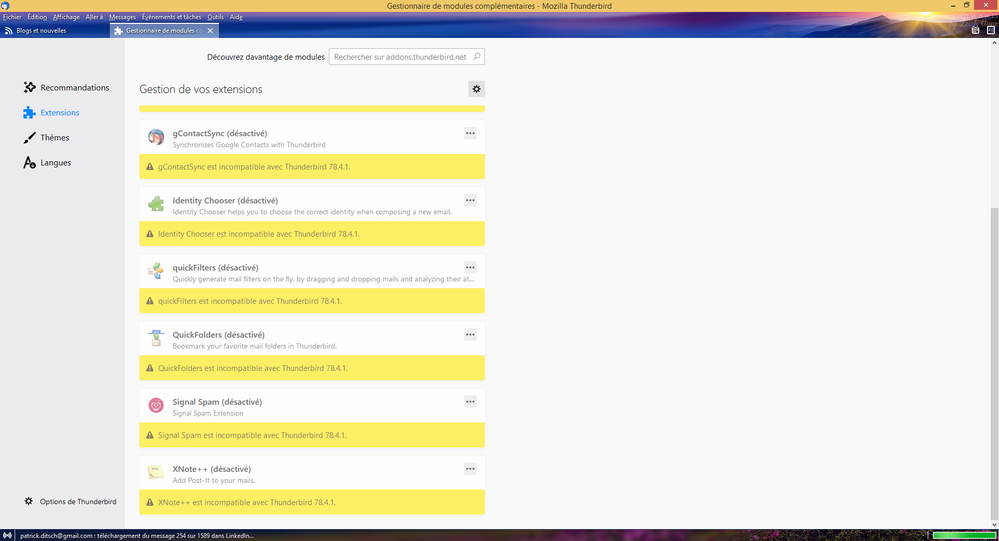Click the Signal Spam incompatible warning message
Screen dimensions: 999x541
[x=252, y=435]
